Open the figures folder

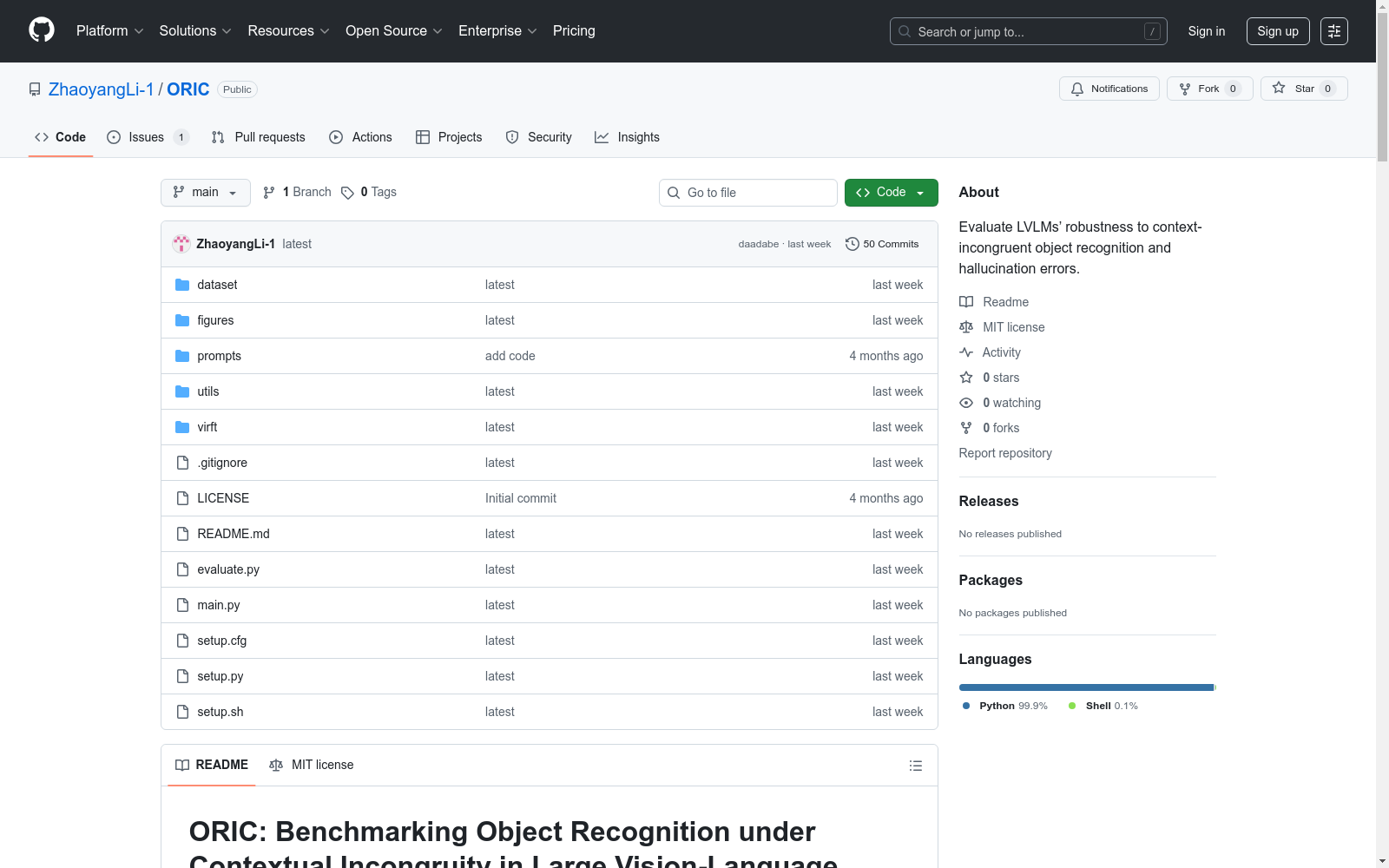(x=215, y=320)
